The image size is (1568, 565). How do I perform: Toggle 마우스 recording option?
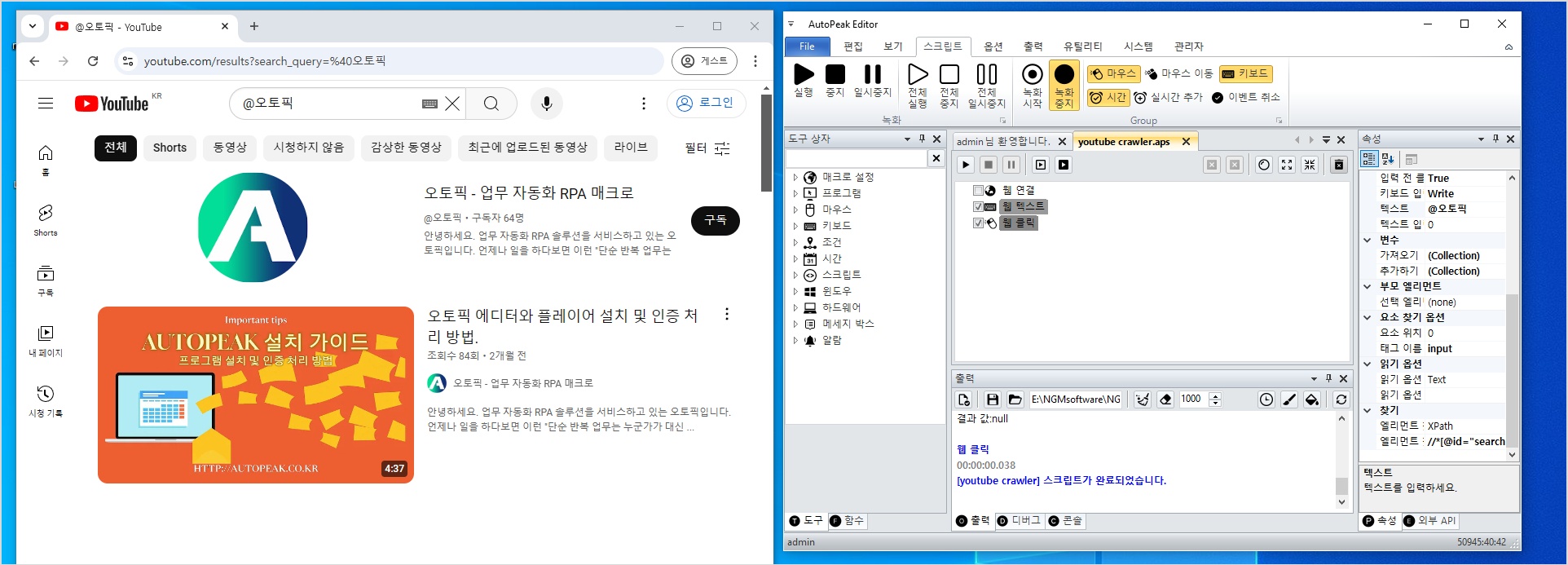click(1113, 73)
